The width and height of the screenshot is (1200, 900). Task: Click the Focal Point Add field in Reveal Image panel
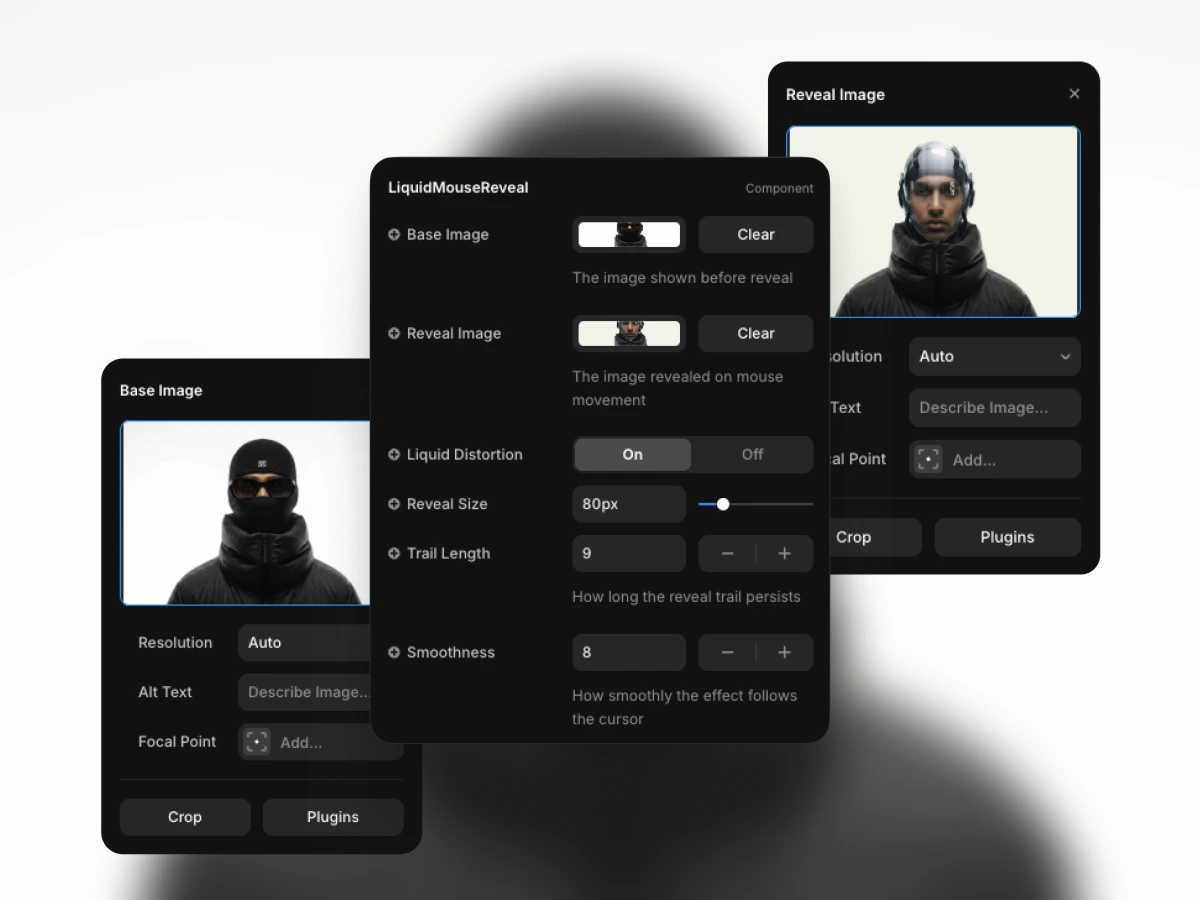pyautogui.click(x=995, y=460)
